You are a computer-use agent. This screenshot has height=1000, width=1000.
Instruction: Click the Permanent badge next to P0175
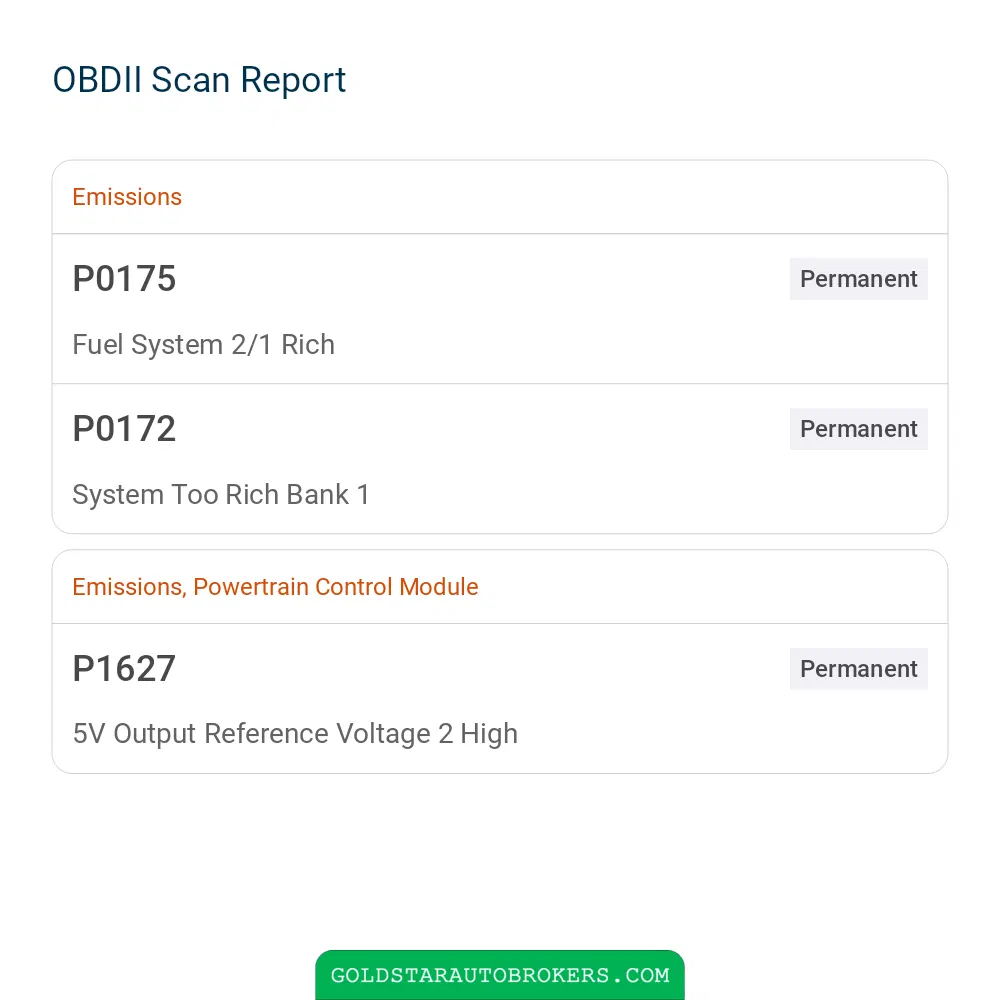(x=858, y=279)
